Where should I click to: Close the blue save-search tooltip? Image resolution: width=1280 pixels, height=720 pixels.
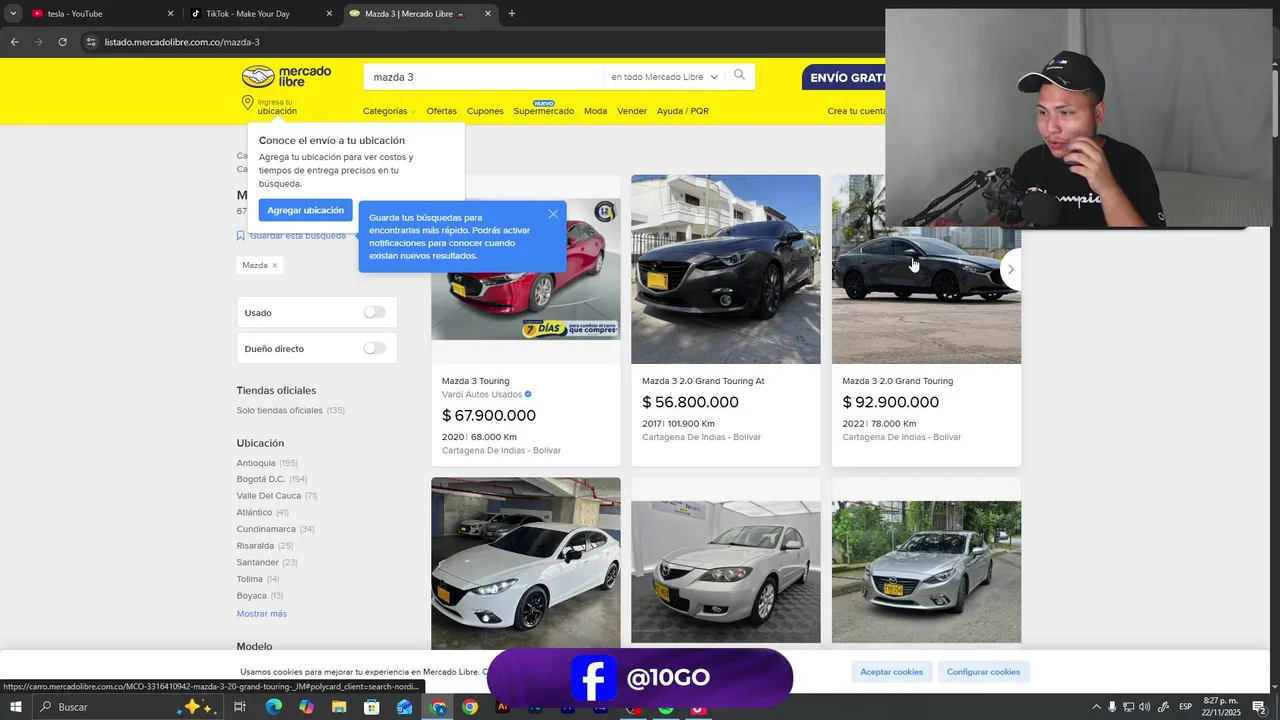coord(553,214)
